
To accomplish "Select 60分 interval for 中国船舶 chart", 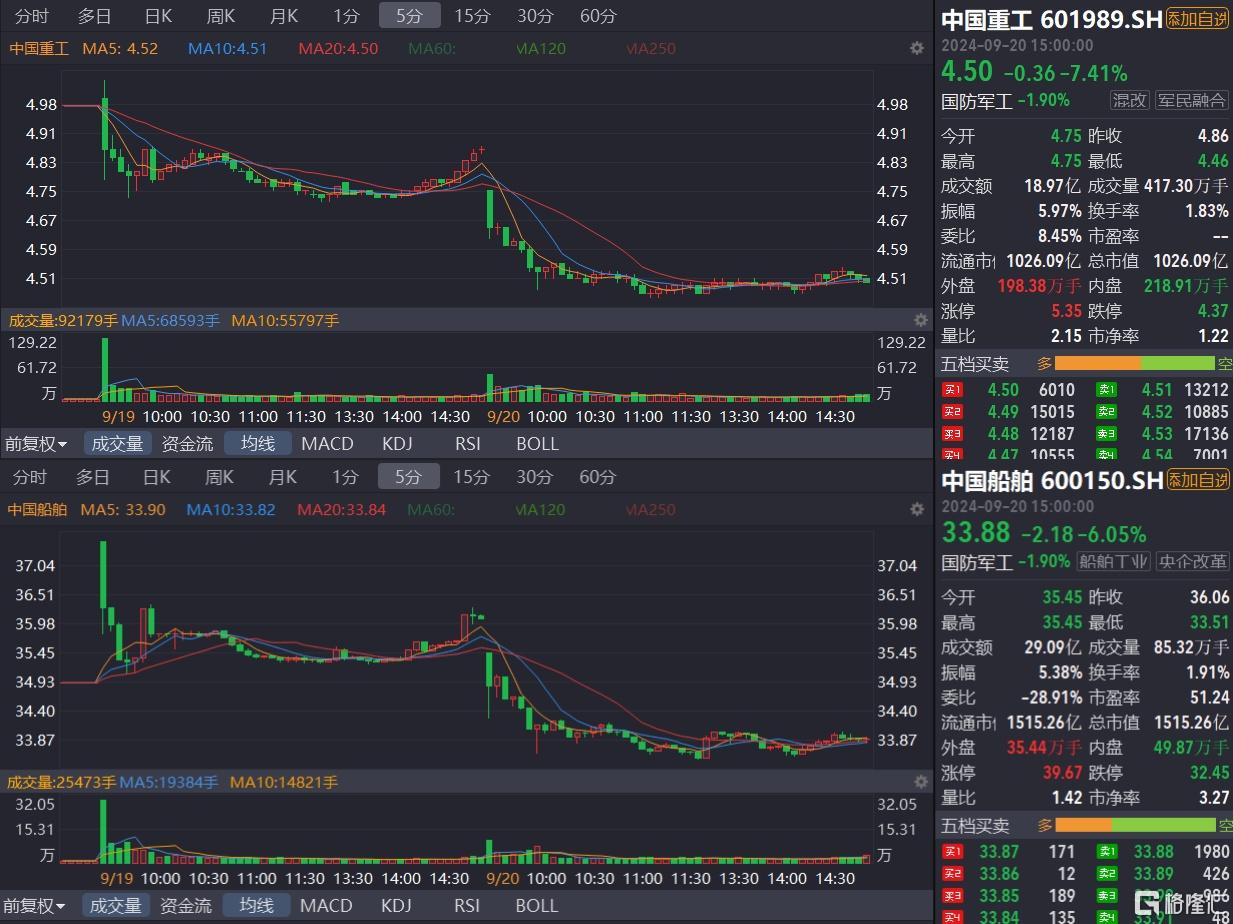I will click(598, 477).
